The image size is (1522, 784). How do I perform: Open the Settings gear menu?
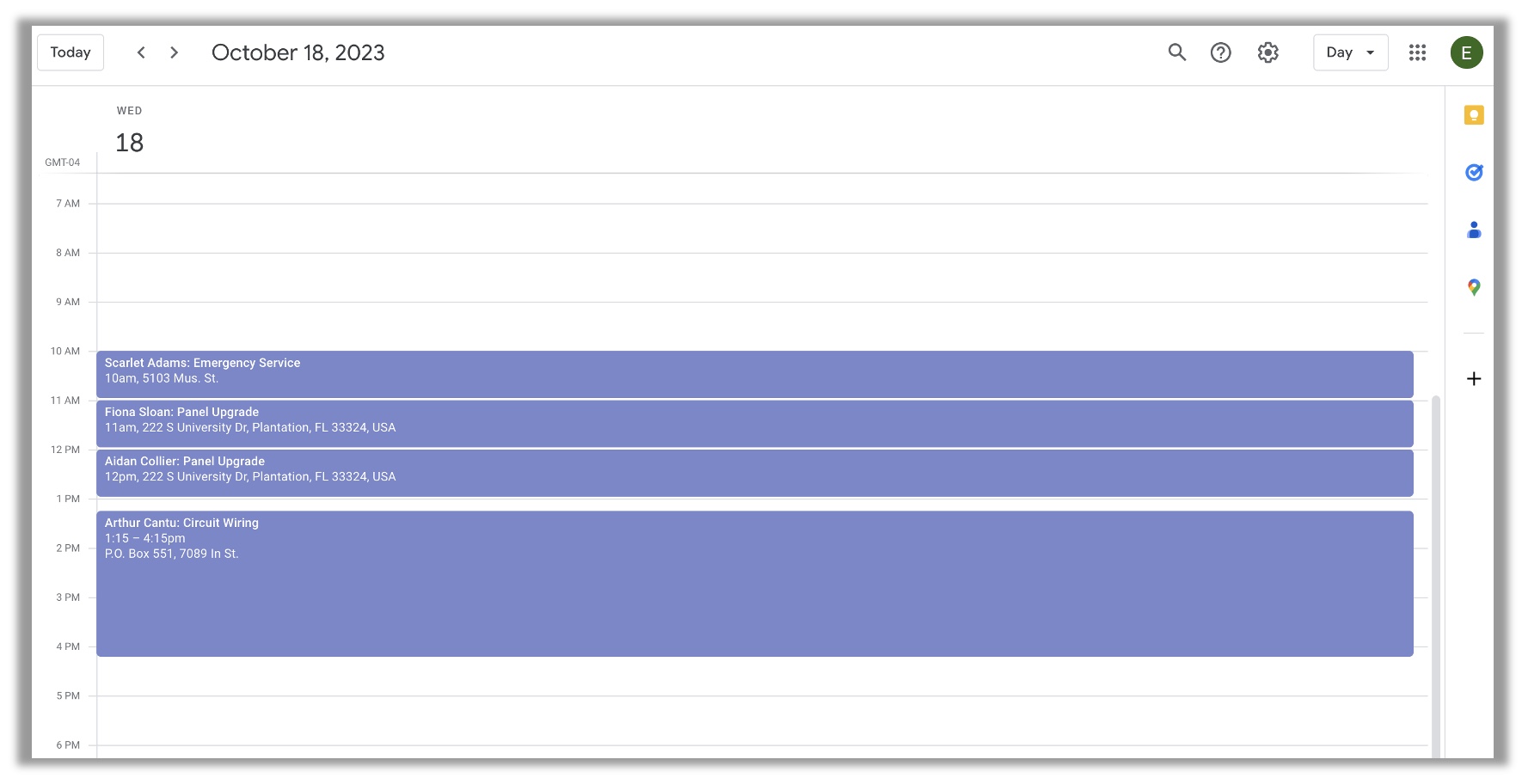(1267, 52)
